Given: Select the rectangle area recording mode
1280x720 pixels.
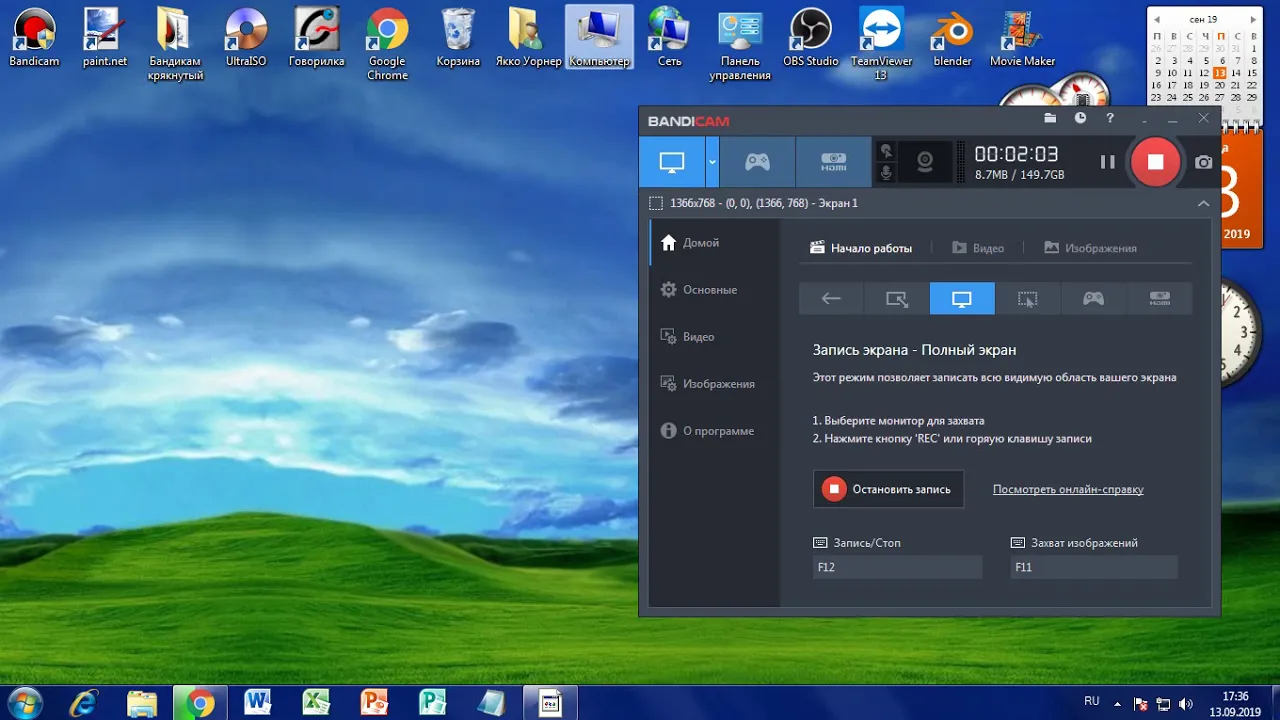Looking at the screenshot, I should (x=897, y=298).
